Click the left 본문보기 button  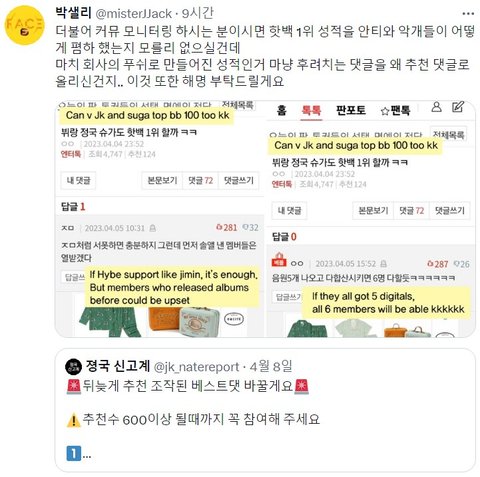(x=162, y=181)
